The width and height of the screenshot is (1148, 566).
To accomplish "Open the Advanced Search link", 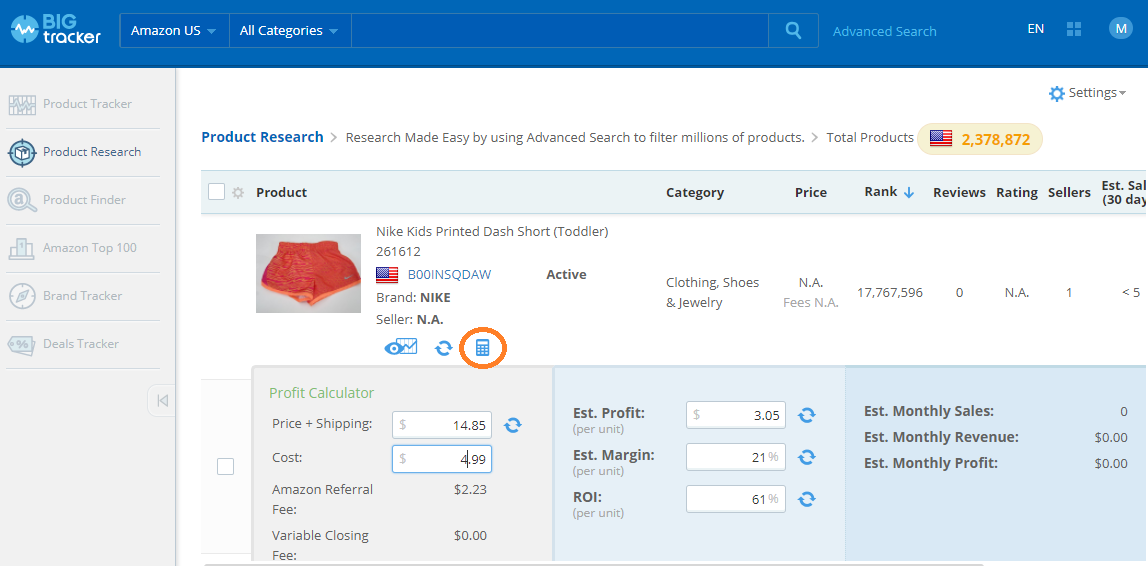I will click(884, 31).
